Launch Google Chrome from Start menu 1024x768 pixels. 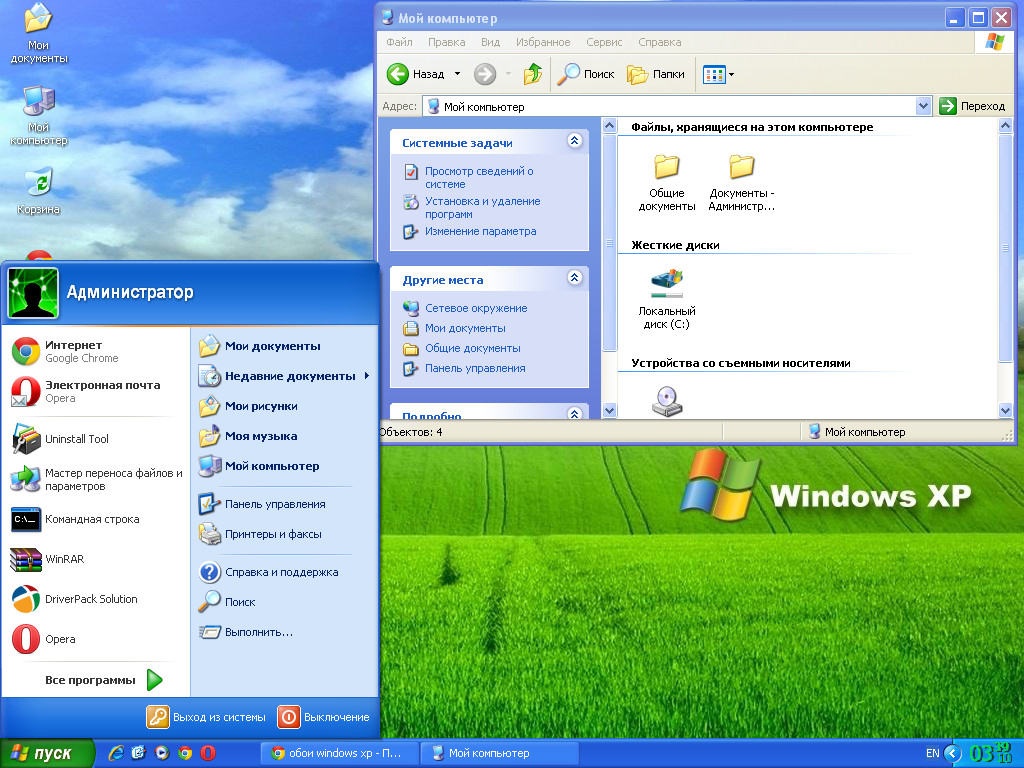96,351
